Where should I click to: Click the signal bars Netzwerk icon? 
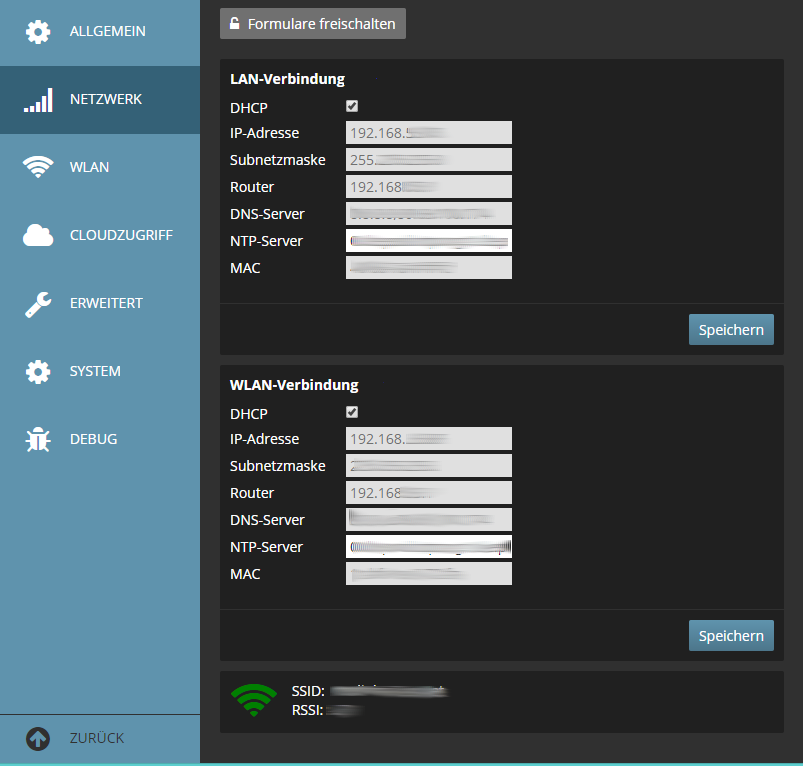coord(38,100)
